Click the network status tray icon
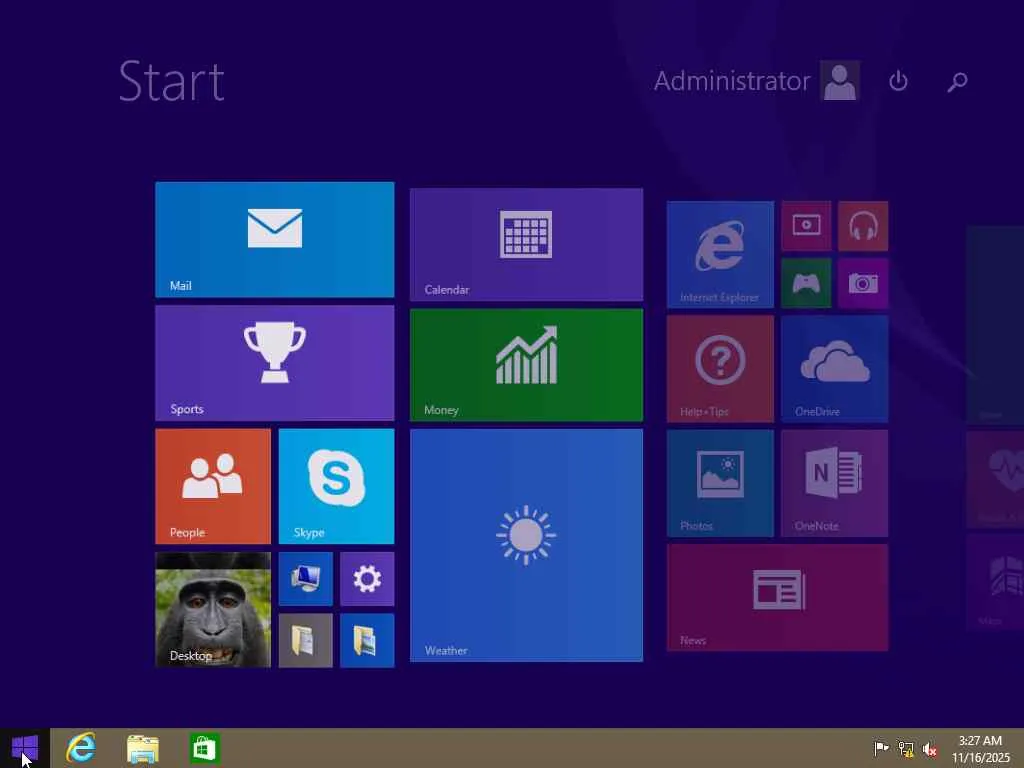 click(x=906, y=749)
